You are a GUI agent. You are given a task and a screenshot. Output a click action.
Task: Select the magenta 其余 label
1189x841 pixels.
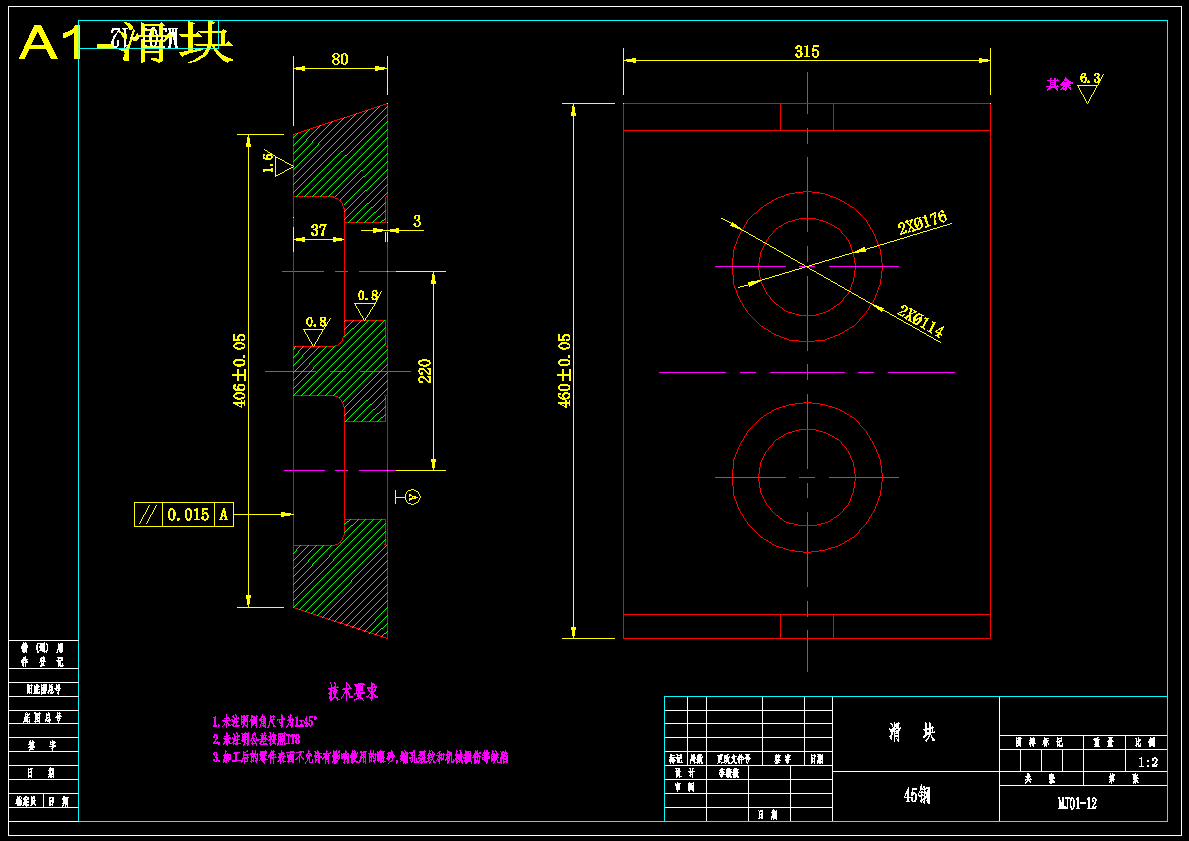(1059, 84)
